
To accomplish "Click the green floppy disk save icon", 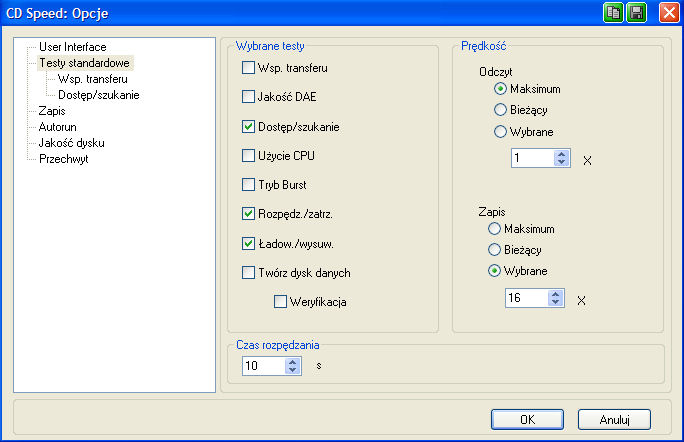I will click(636, 12).
